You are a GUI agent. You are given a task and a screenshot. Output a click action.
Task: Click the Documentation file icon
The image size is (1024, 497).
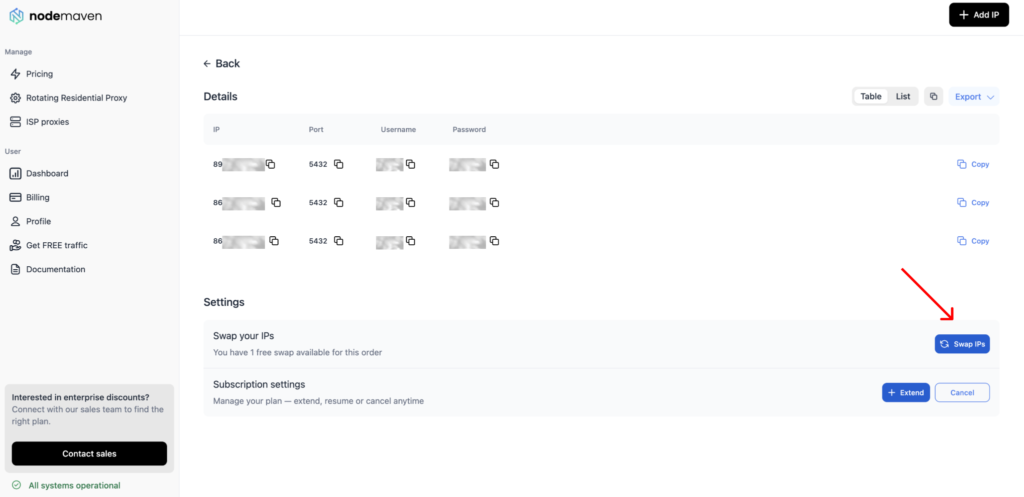[x=16, y=269]
